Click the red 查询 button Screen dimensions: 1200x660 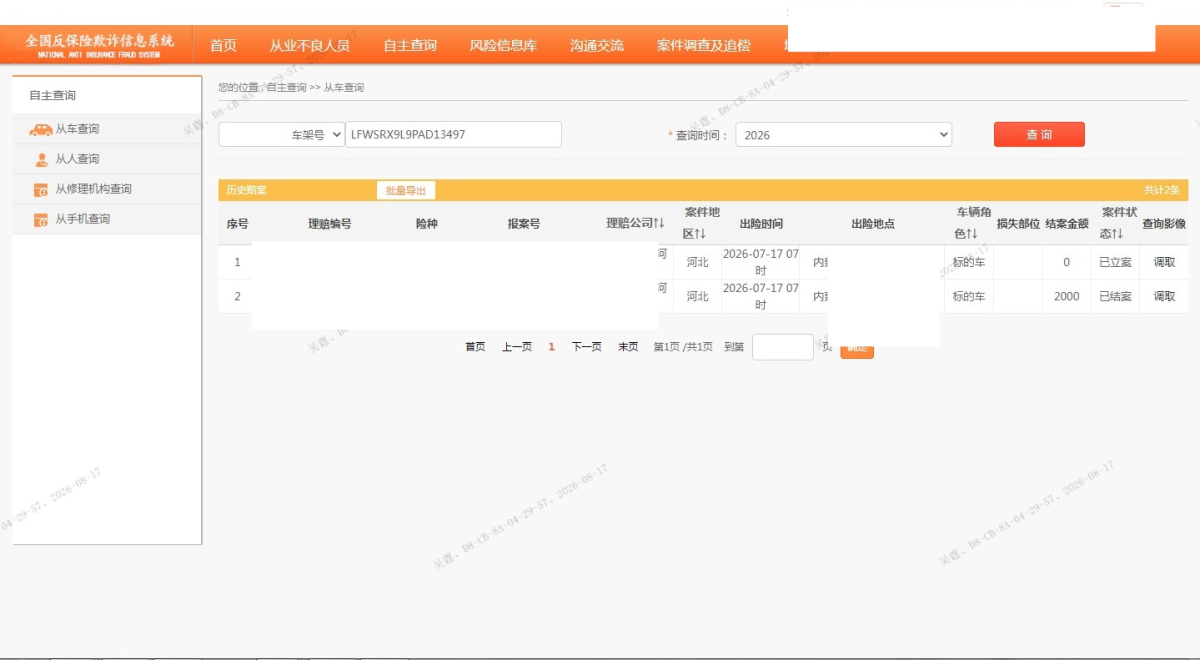(1039, 134)
